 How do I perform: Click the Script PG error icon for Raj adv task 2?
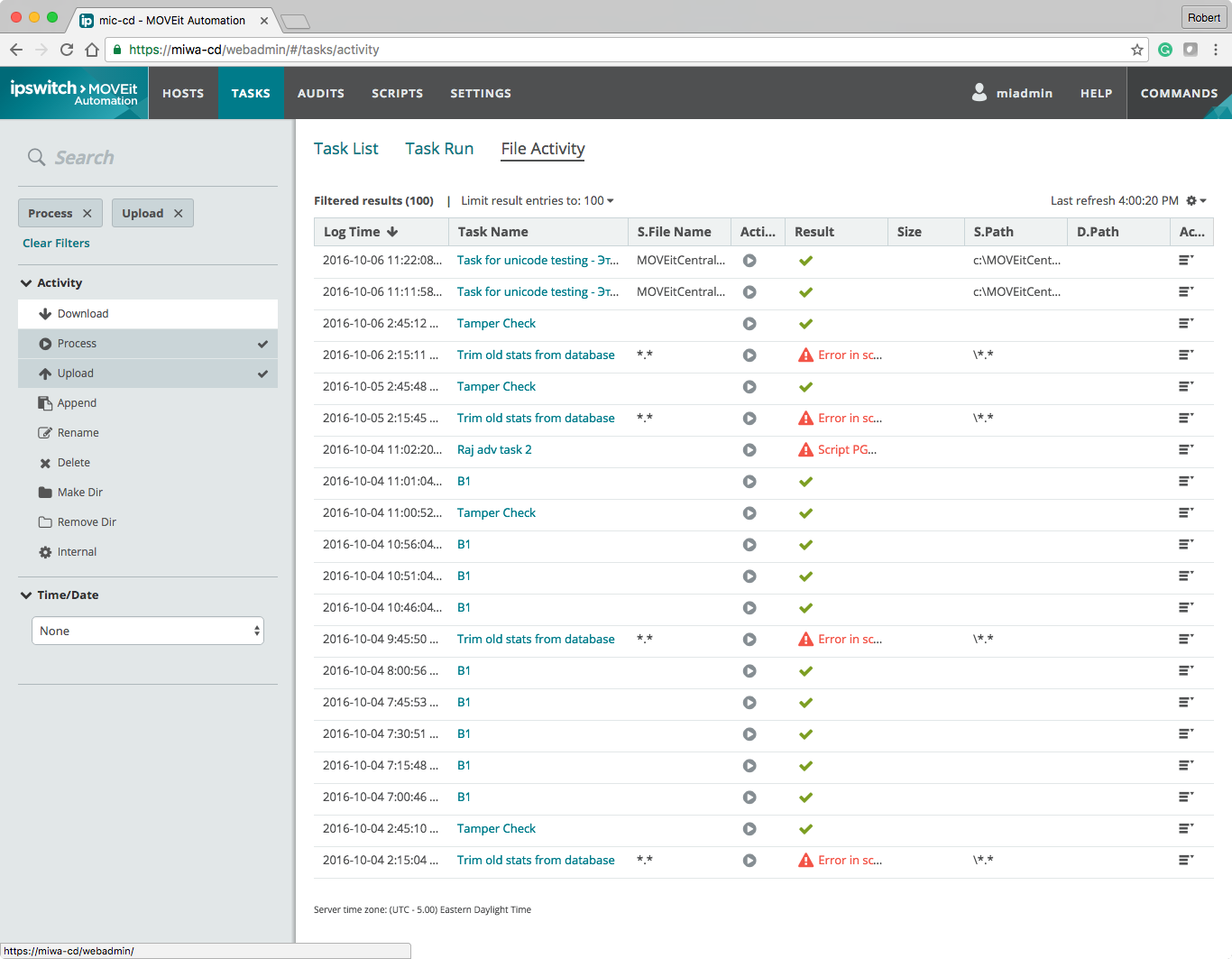[x=806, y=450]
